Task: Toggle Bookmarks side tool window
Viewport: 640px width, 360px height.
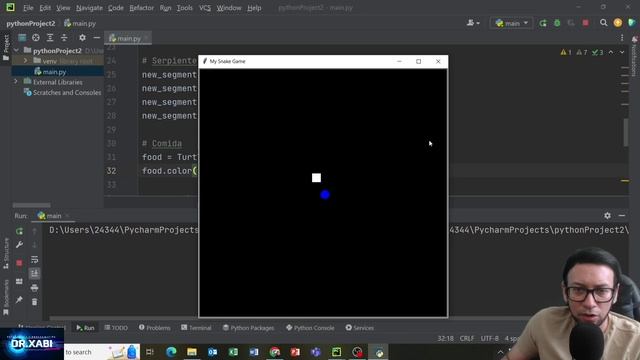Action: click(6, 298)
